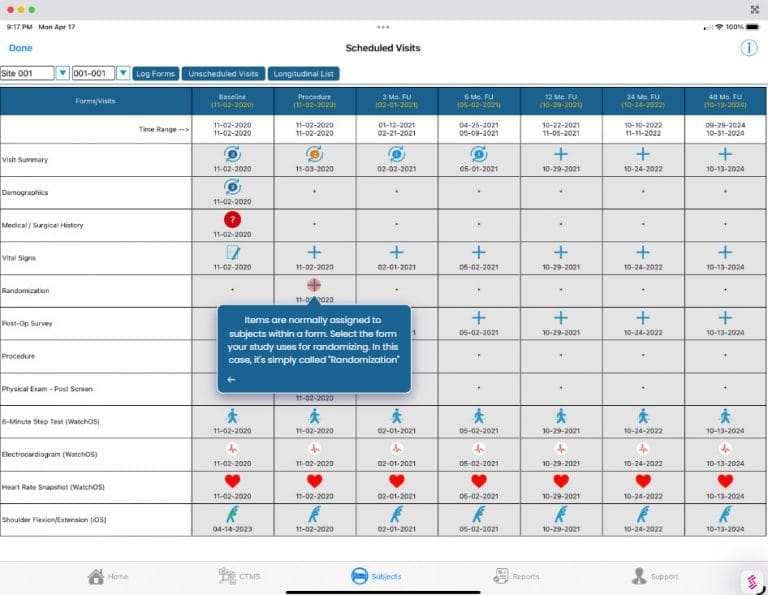Image resolution: width=768 pixels, height=595 pixels.
Task: Open 48 Mo. FU Heart Rate Snapshot
Action: coord(725,481)
